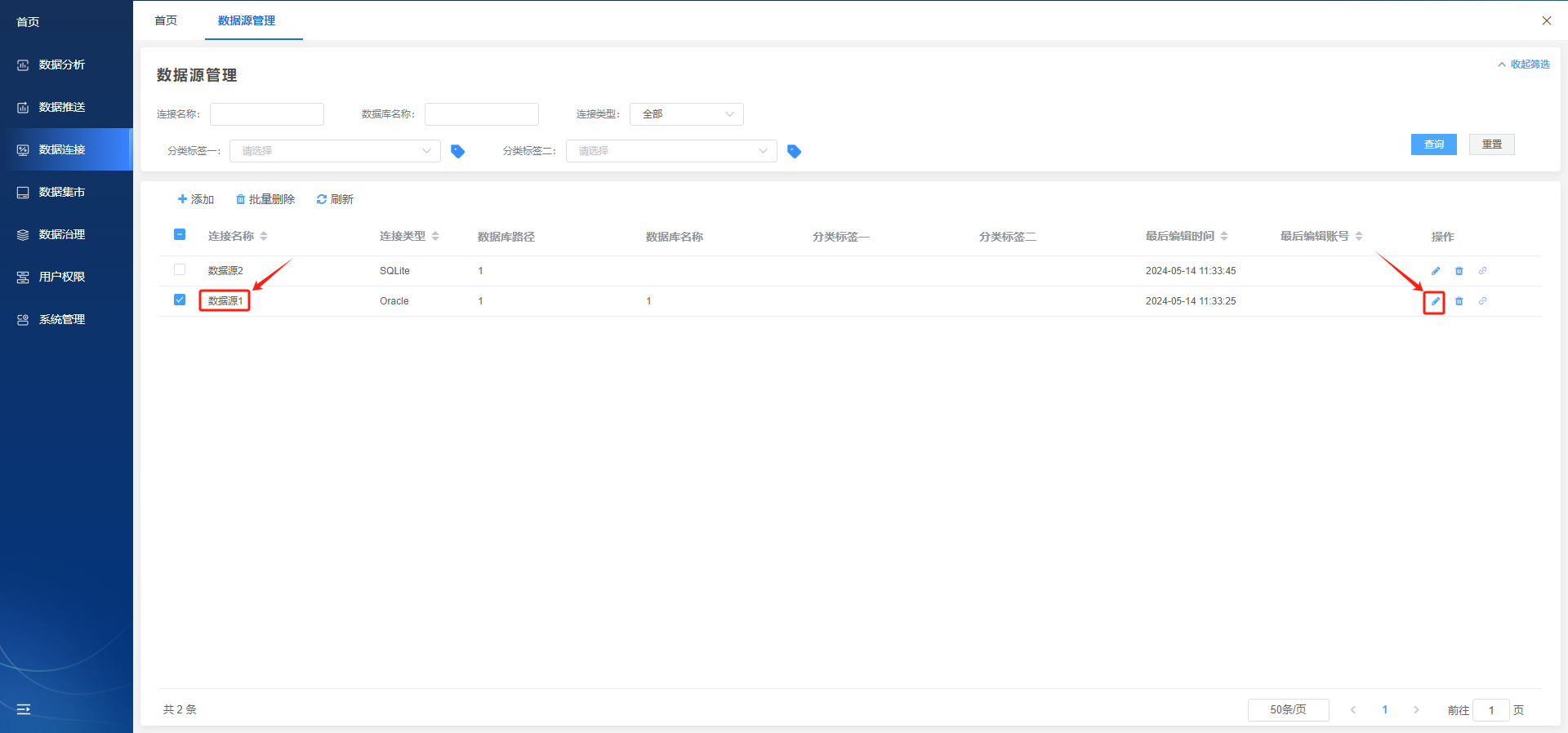Open the 分类标签二 dropdown
The height and width of the screenshot is (733, 1568).
click(x=671, y=151)
